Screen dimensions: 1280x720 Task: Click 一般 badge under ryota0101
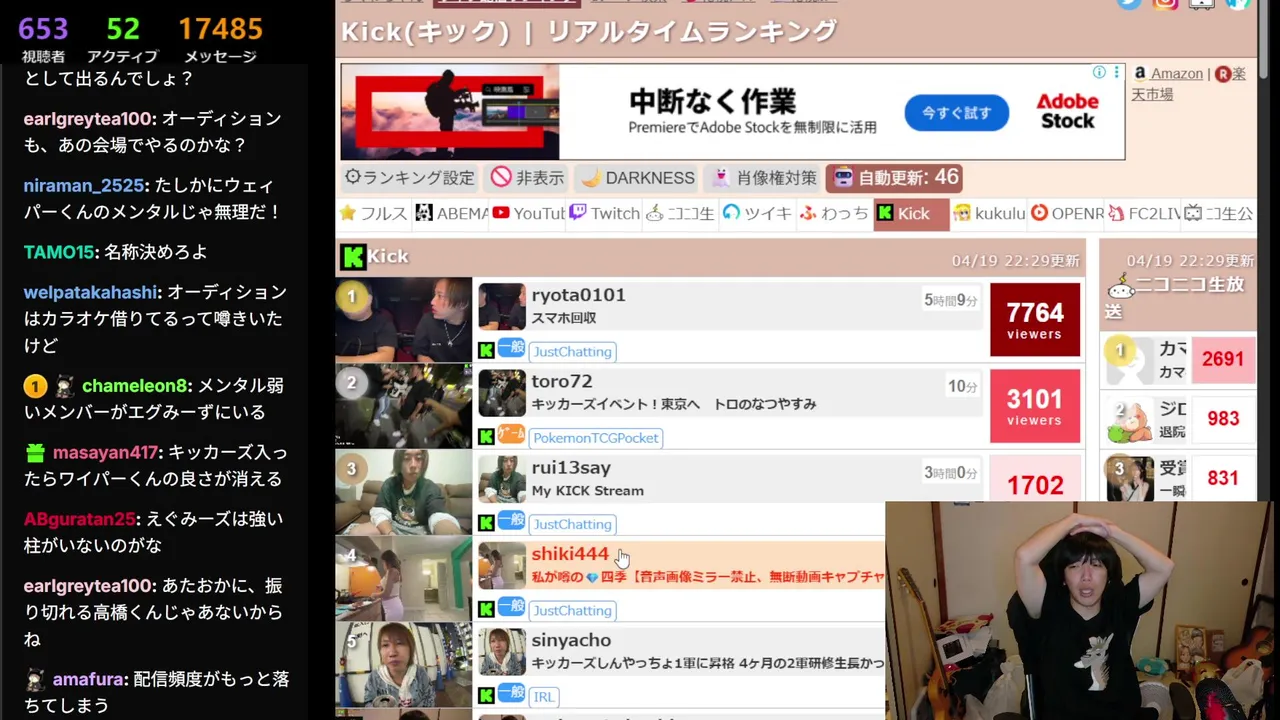[x=511, y=347]
